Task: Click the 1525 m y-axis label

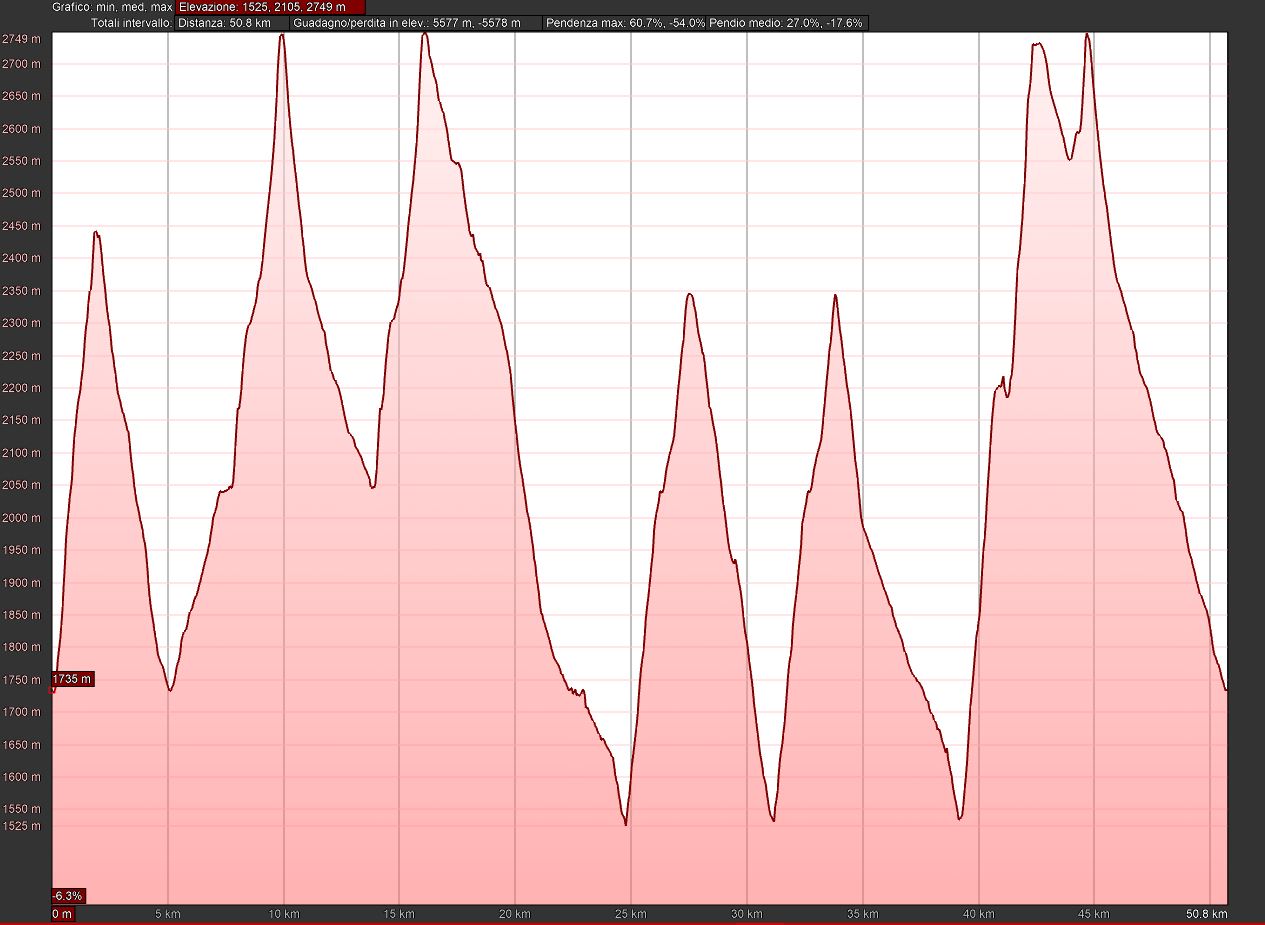Action: pos(21,826)
